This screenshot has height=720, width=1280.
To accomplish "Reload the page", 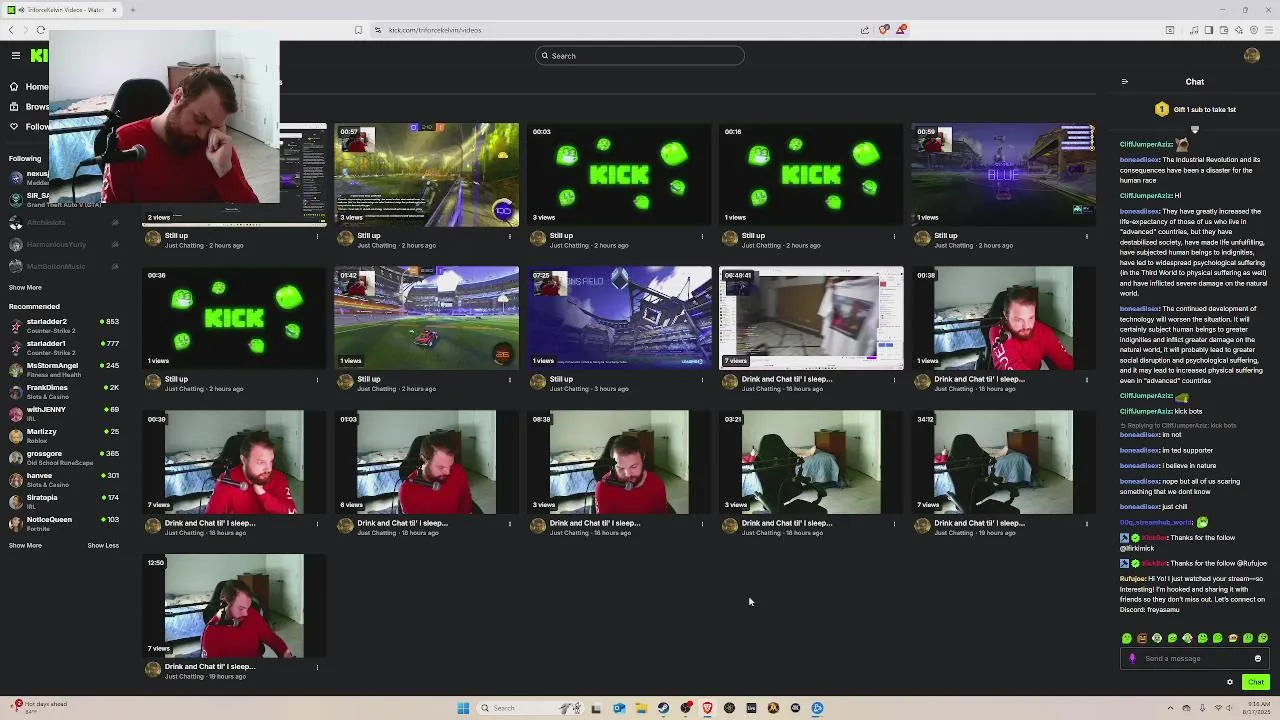I will [40, 30].
